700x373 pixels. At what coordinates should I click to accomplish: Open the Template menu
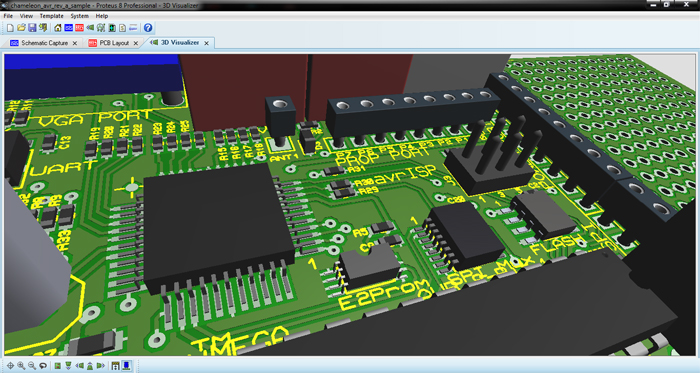point(51,16)
